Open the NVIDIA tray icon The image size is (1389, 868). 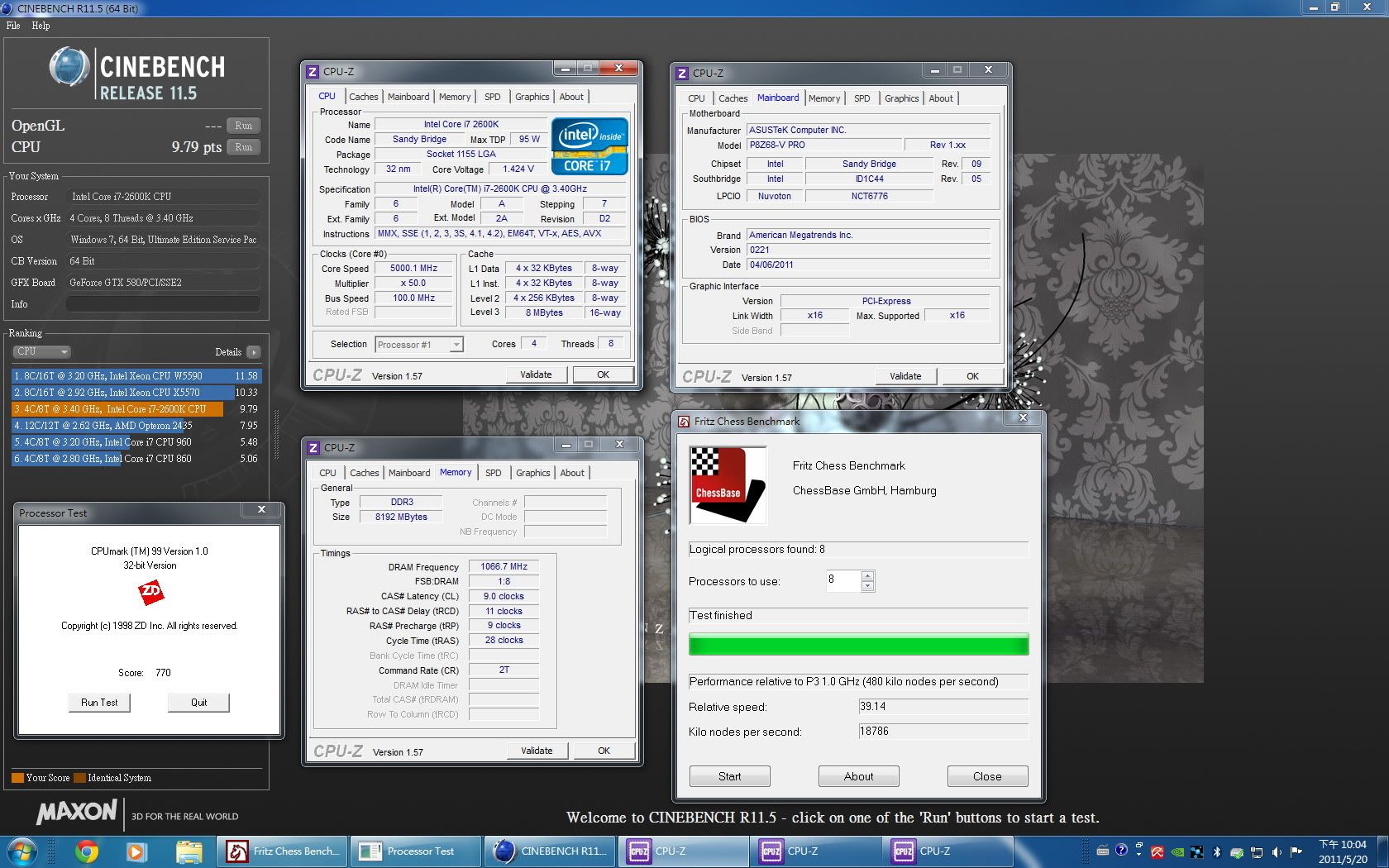(1177, 851)
